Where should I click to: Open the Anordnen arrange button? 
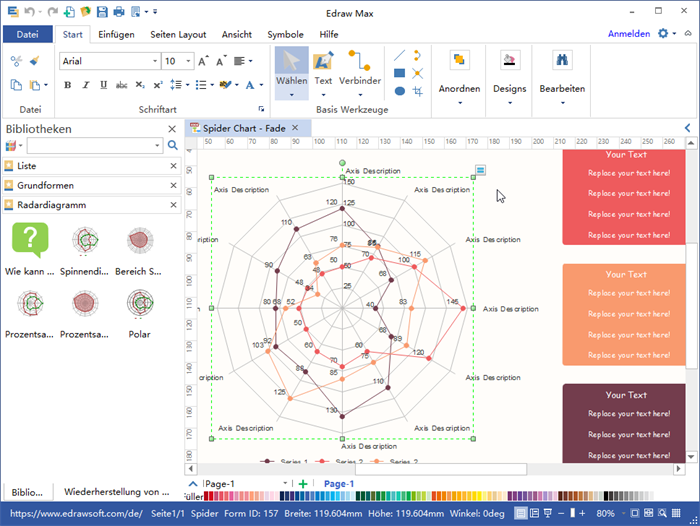click(x=459, y=78)
